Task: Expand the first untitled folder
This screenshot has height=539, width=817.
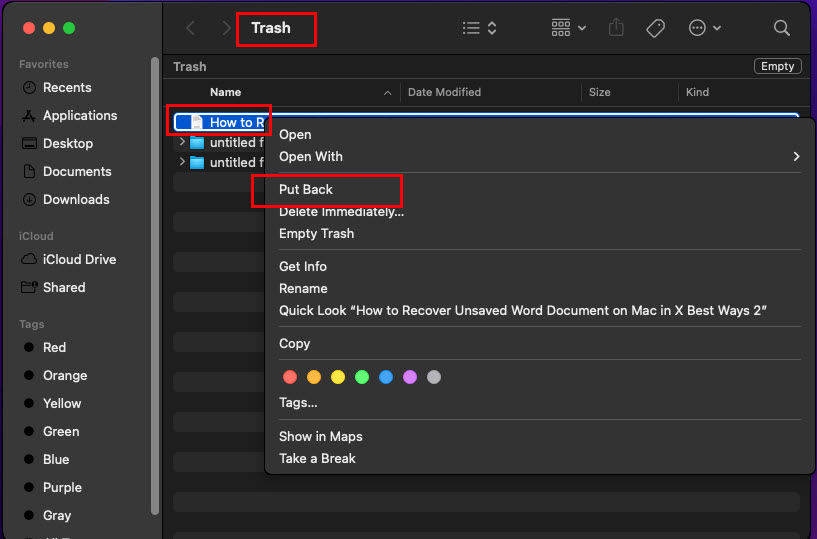Action: tap(182, 142)
